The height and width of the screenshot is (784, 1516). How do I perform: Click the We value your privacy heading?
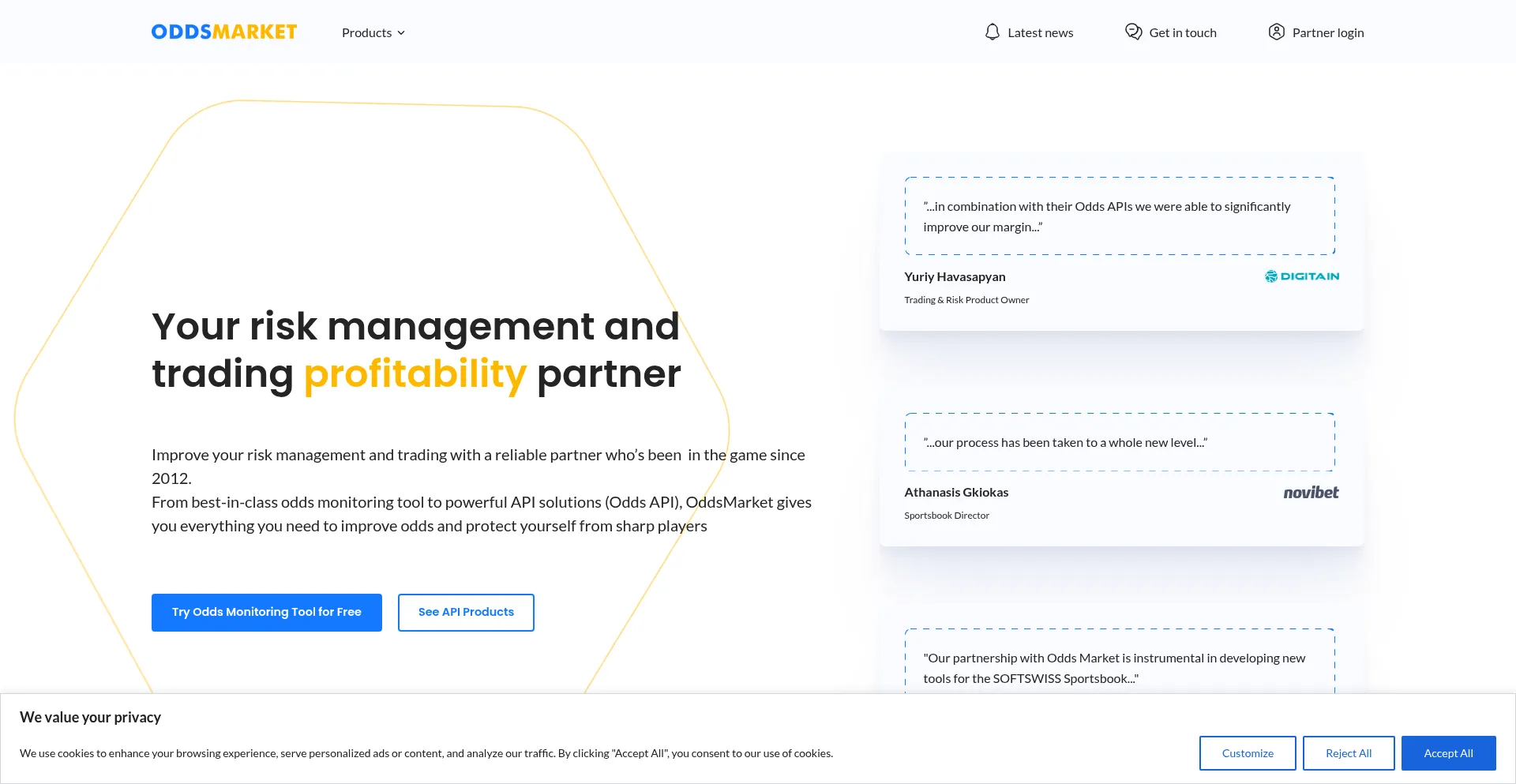point(90,718)
